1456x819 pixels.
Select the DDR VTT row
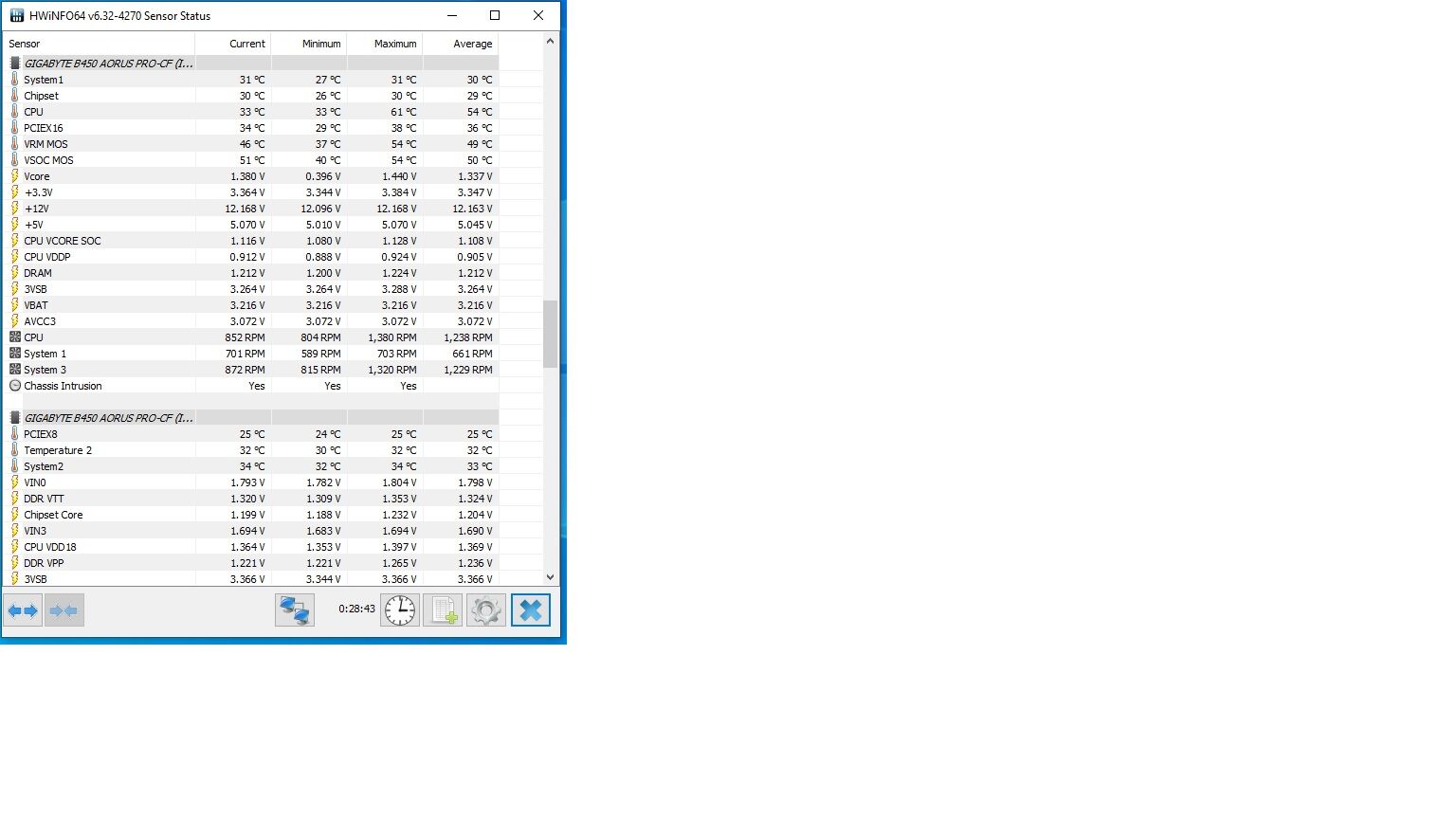251,499
